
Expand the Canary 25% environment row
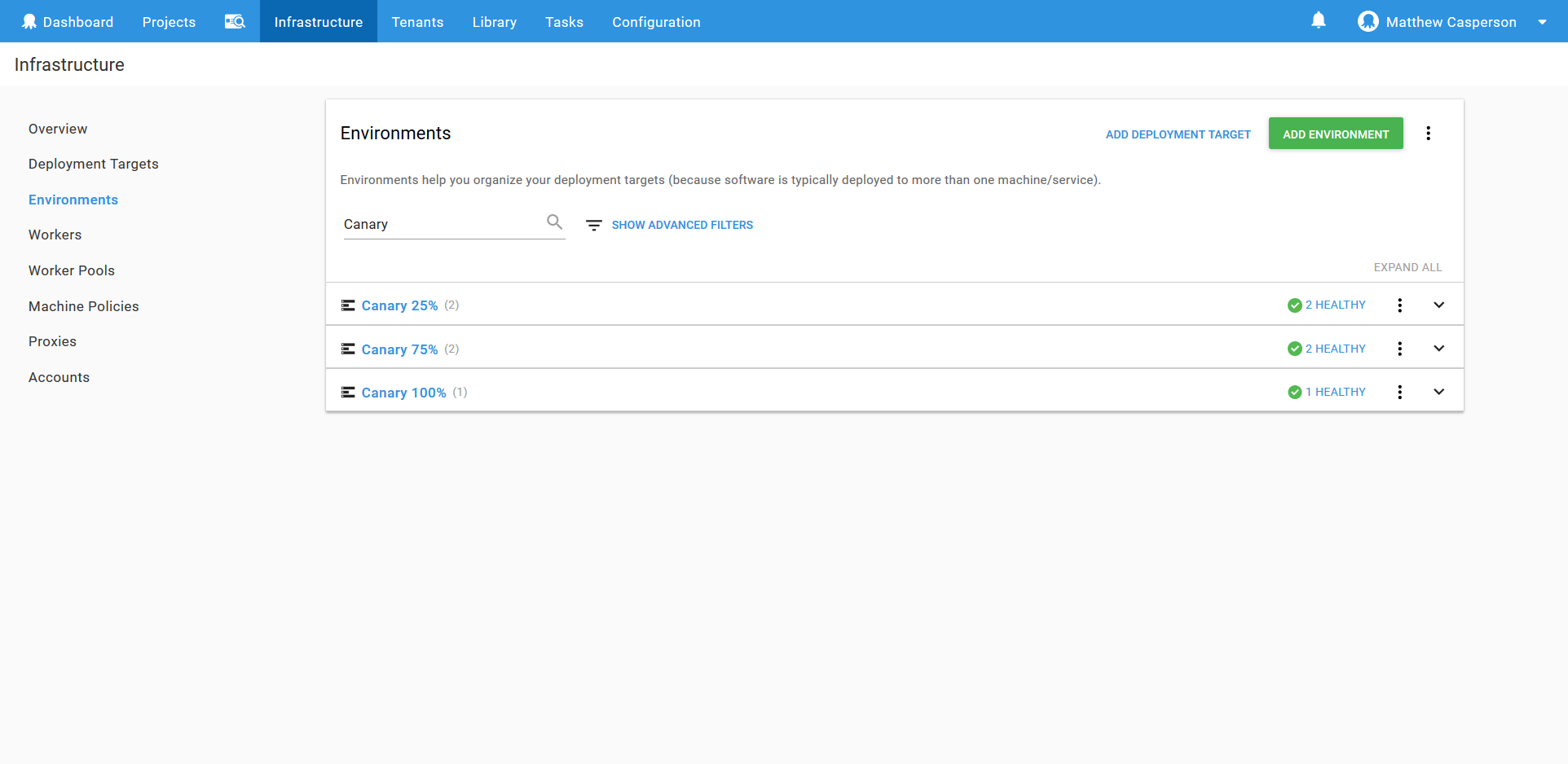[x=1438, y=305]
